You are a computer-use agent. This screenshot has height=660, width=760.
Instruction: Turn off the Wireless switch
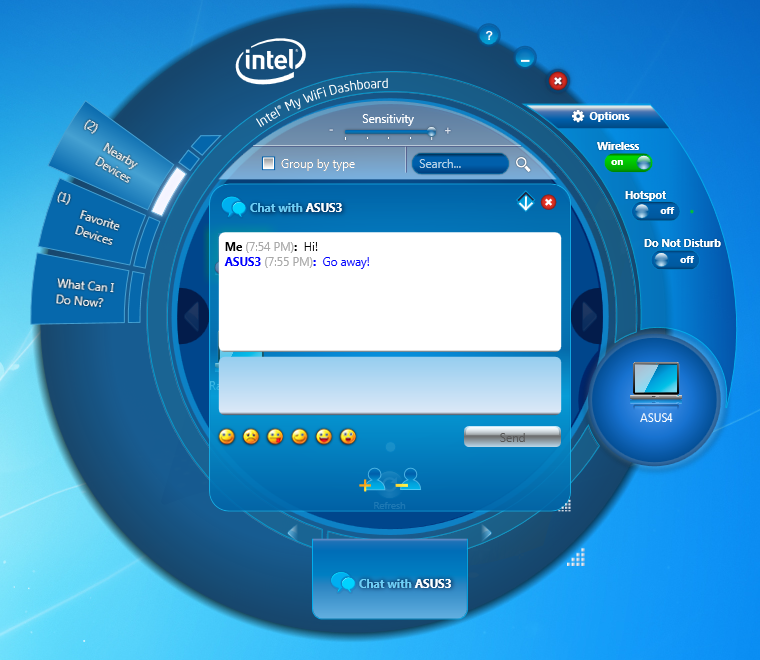(628, 163)
